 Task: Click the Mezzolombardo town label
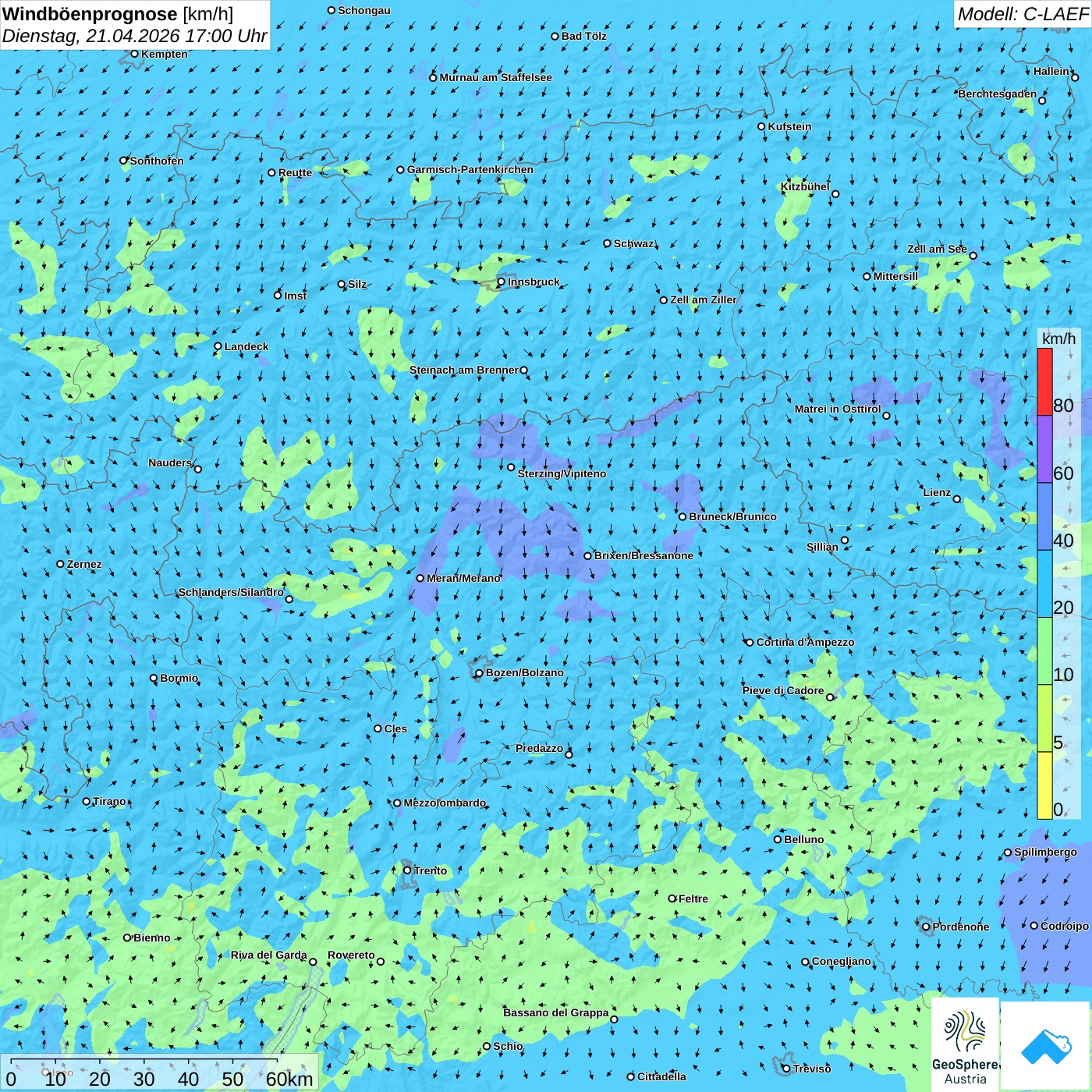445,803
